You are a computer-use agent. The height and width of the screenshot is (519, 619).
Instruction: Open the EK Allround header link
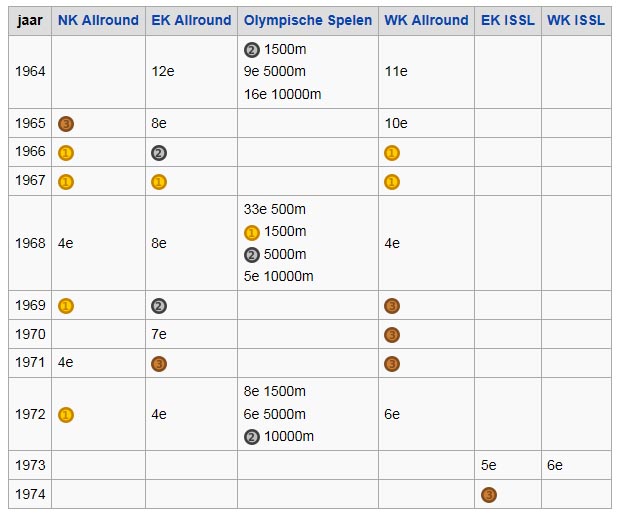pos(191,20)
